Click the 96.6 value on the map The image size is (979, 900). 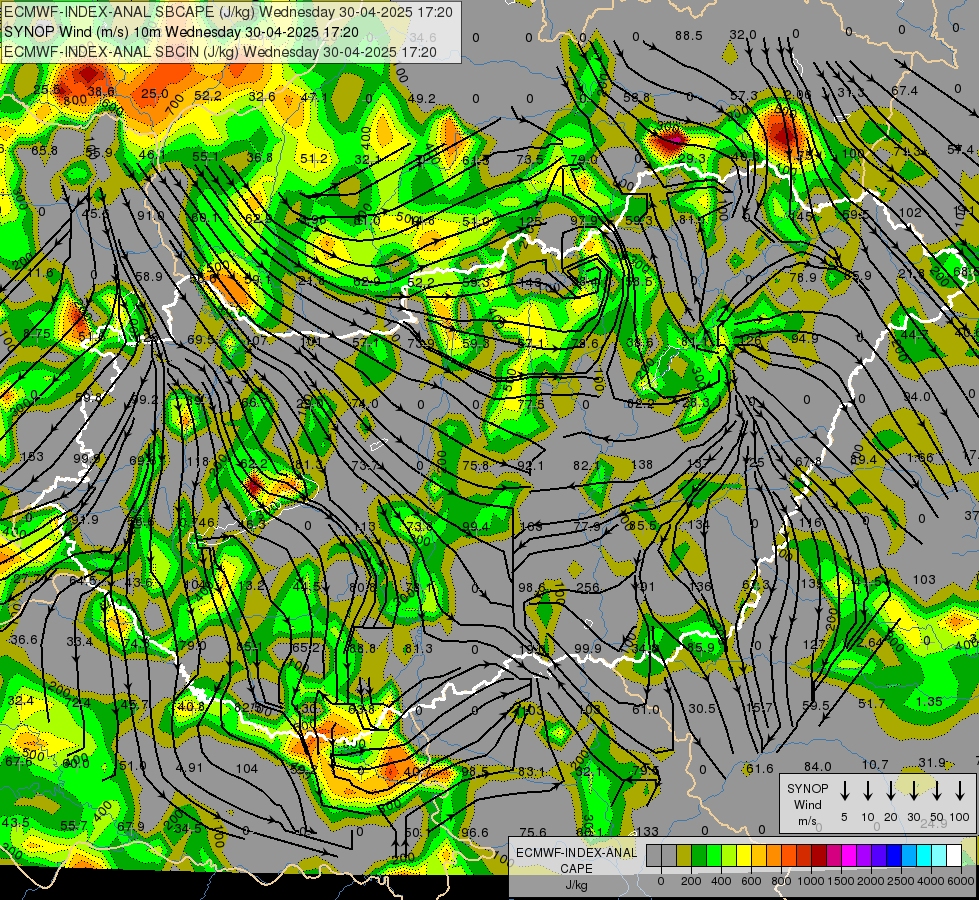click(475, 832)
